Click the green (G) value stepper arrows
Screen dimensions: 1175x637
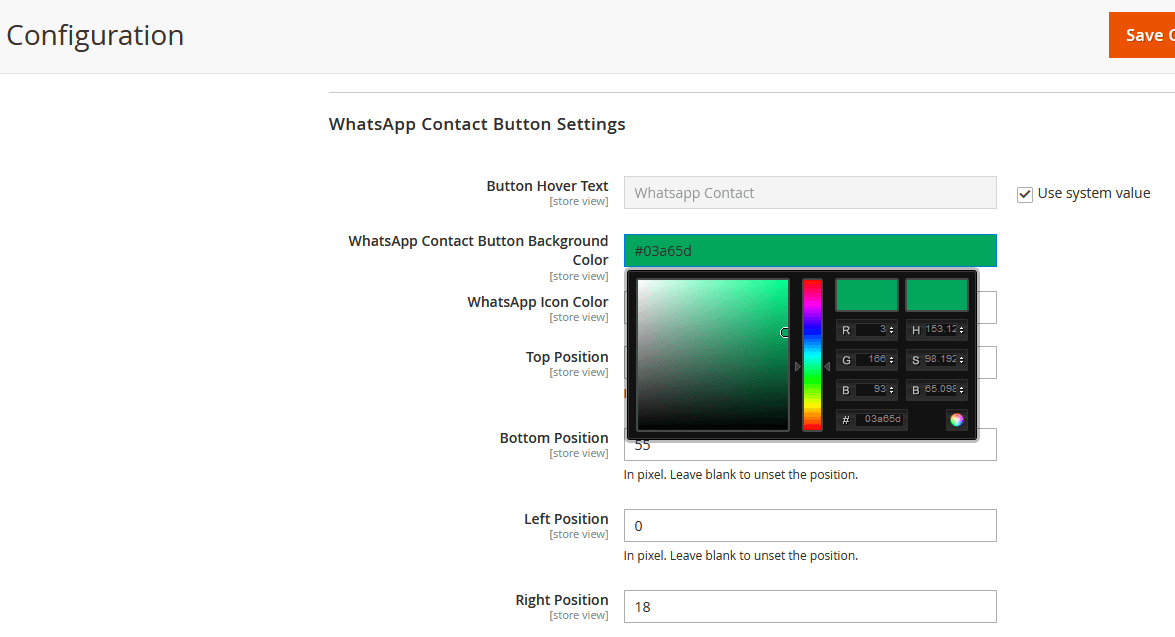(x=893, y=360)
